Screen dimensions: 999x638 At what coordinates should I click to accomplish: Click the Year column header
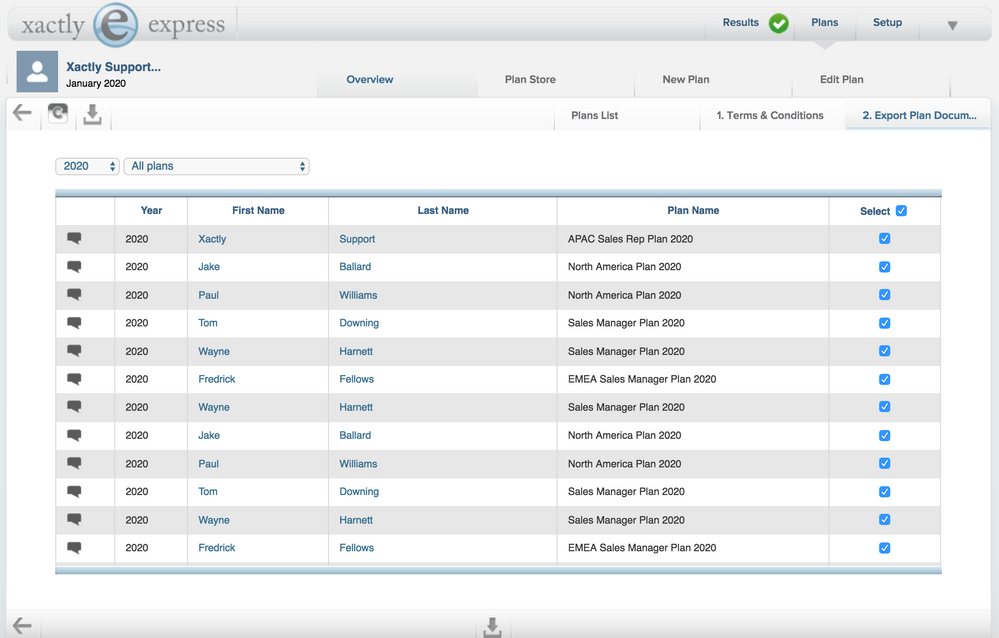pos(151,210)
